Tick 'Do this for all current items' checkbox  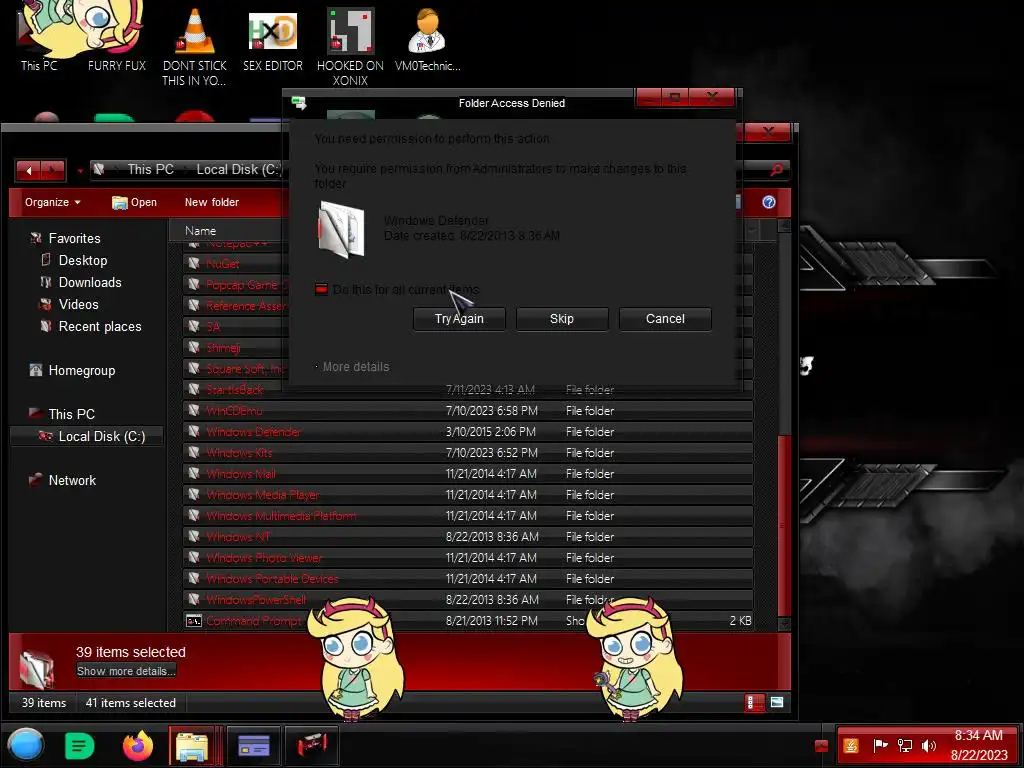click(321, 289)
